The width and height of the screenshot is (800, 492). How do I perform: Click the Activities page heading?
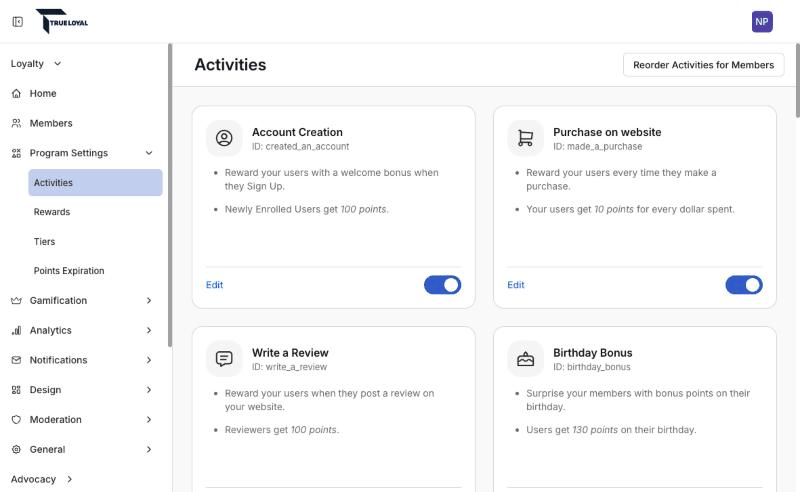point(230,65)
